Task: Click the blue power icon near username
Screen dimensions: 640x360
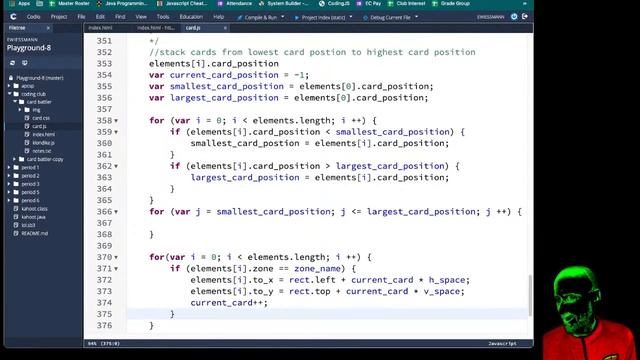Action: click(x=514, y=17)
